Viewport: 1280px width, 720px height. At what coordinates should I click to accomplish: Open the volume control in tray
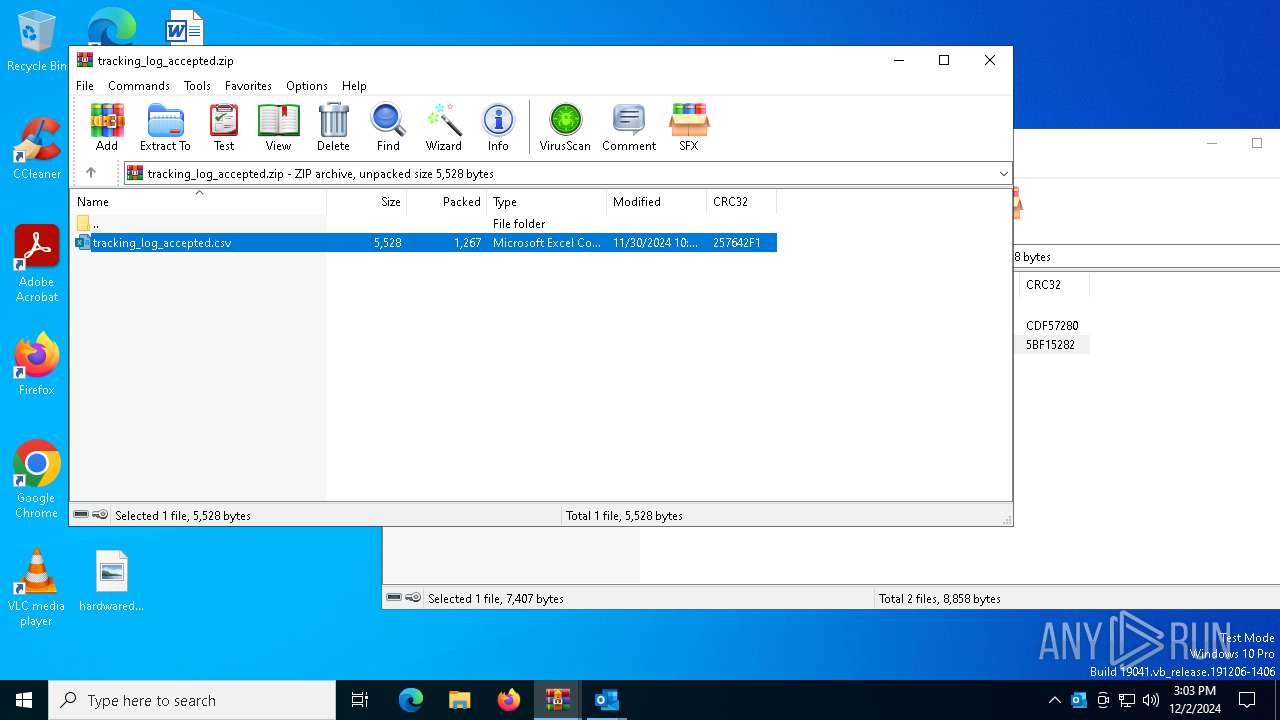[x=1151, y=700]
